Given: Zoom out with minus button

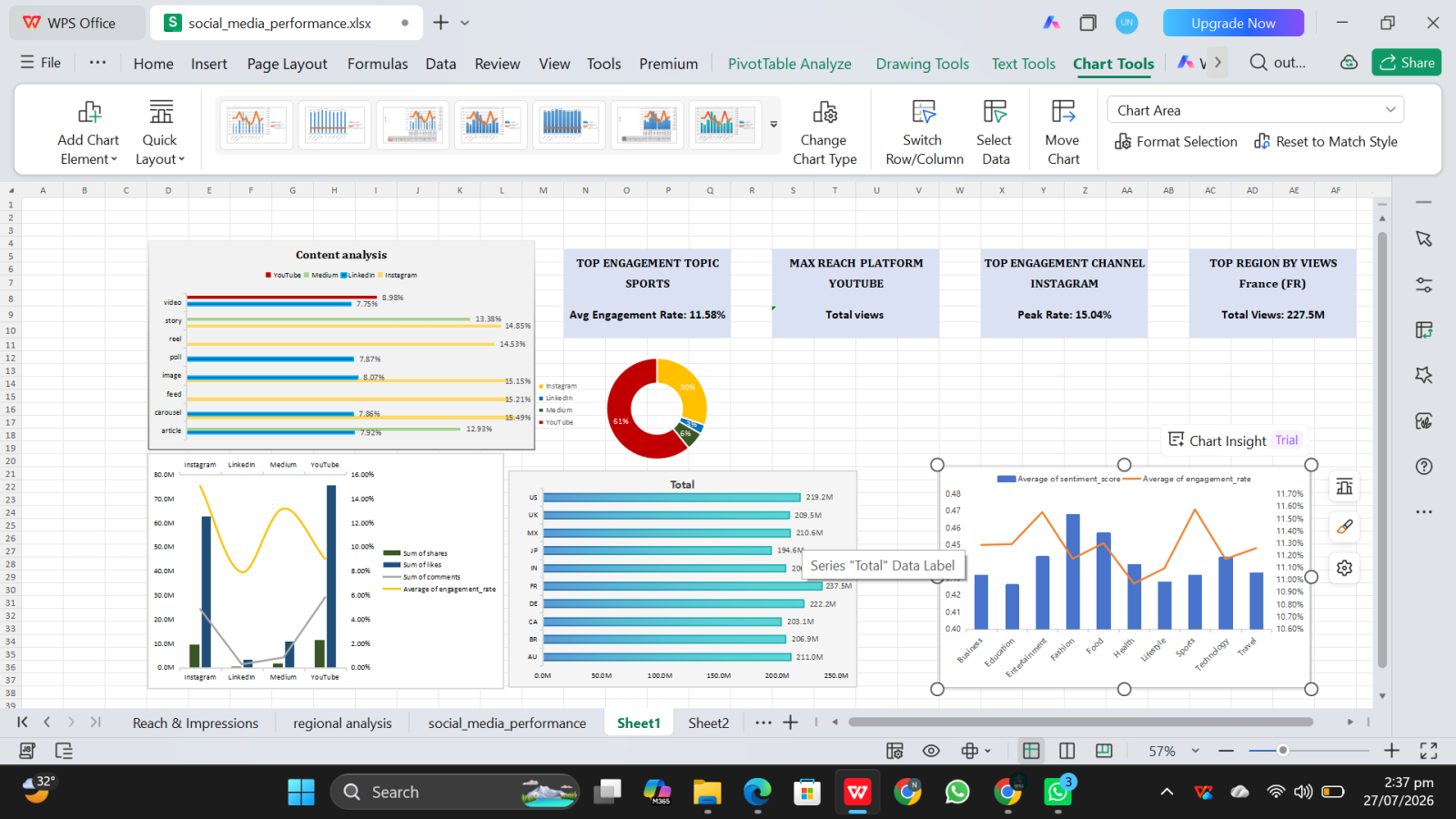Looking at the screenshot, I should pos(1226,751).
